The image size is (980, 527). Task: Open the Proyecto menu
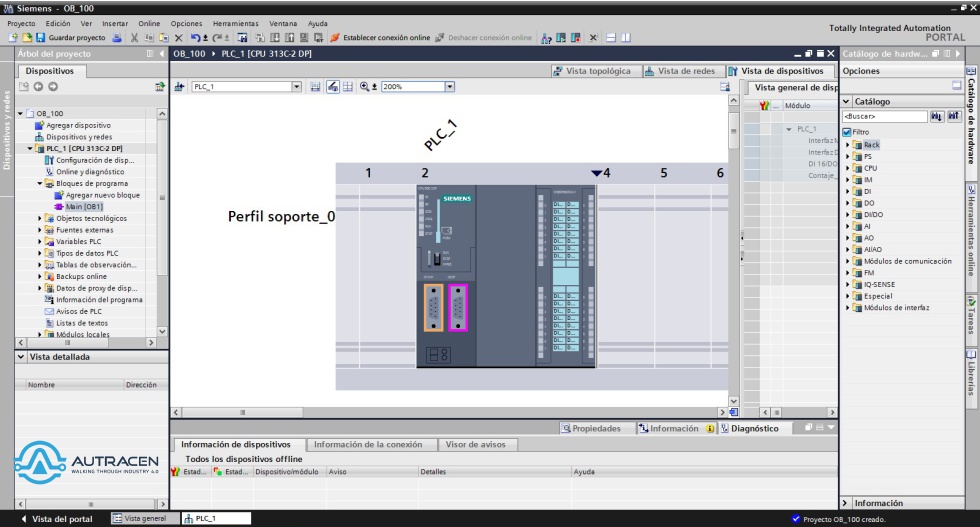point(21,23)
